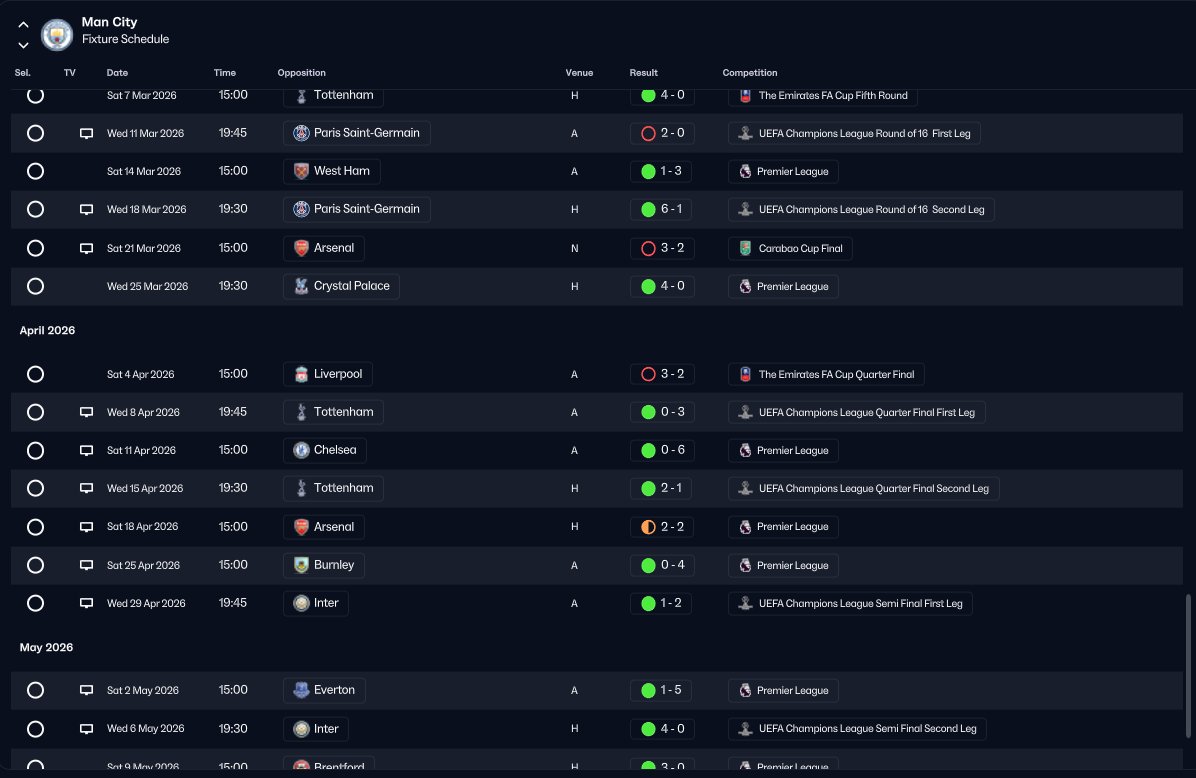Click the Crystal Palace crest icon

pos(301,286)
